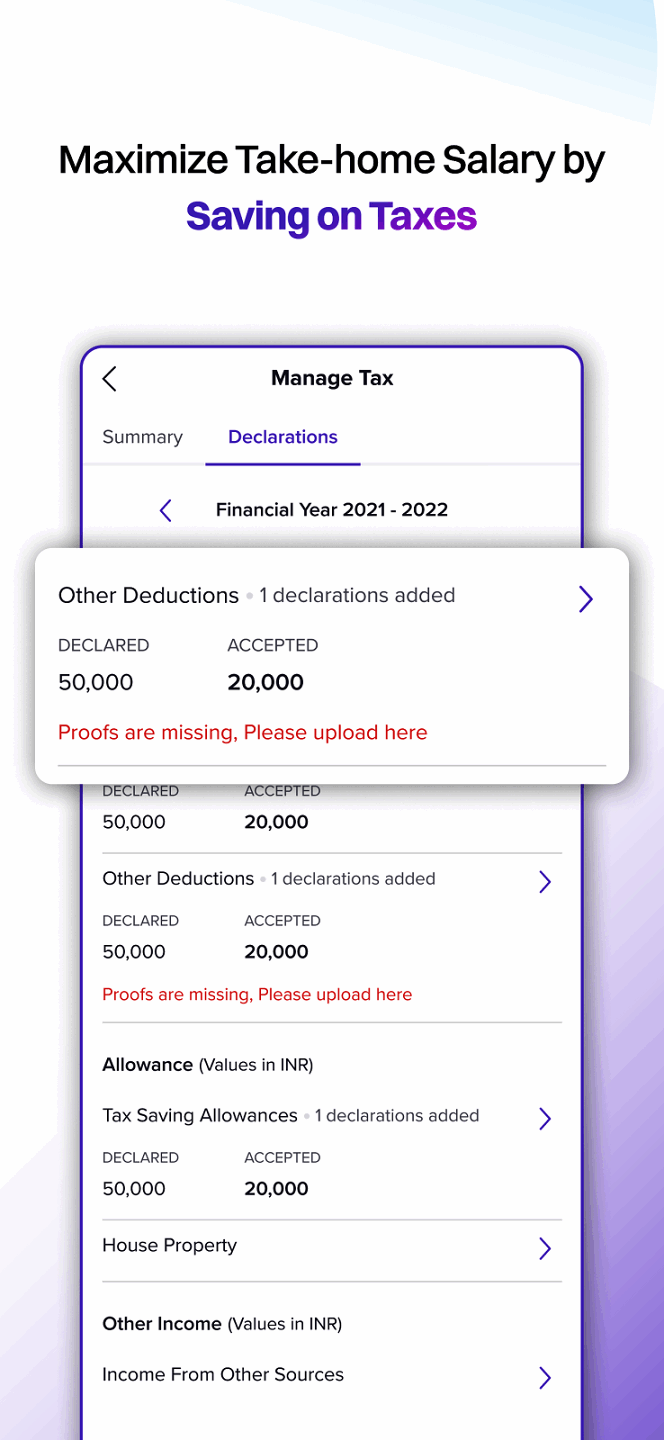Screen dimensions: 664x1440
Task: Expand Tax Saving Allowances with its chevron
Action: click(545, 1118)
